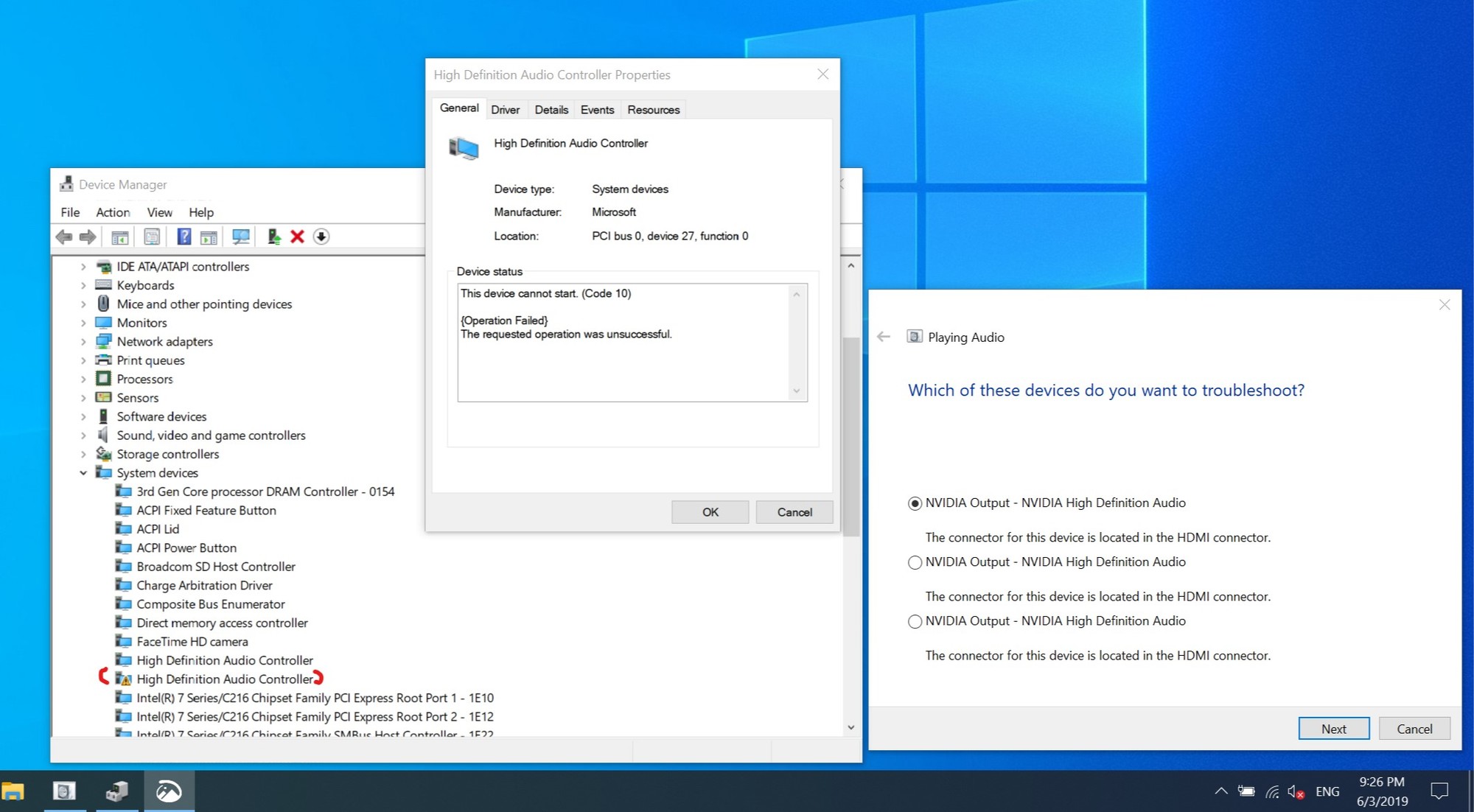Click the muted speaker volume tray icon
The height and width of the screenshot is (812, 1474).
[1296, 792]
